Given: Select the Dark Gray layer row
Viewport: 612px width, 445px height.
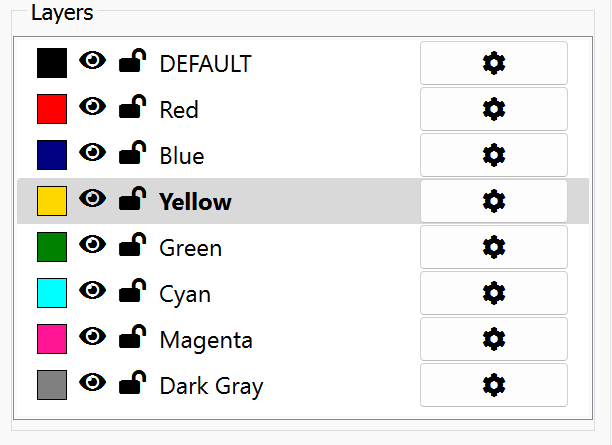Looking at the screenshot, I should (x=303, y=385).
